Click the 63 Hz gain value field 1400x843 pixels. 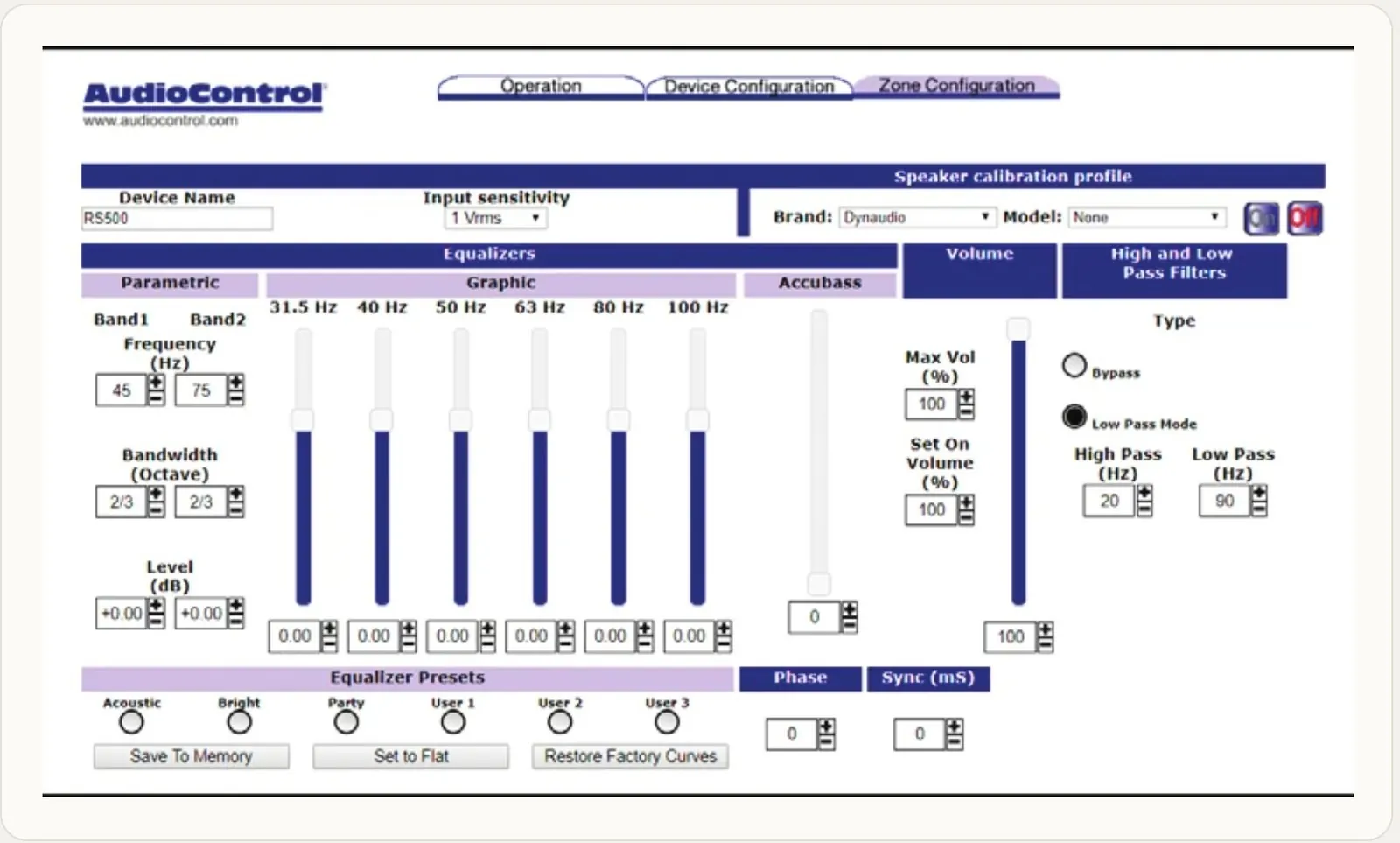pos(530,636)
